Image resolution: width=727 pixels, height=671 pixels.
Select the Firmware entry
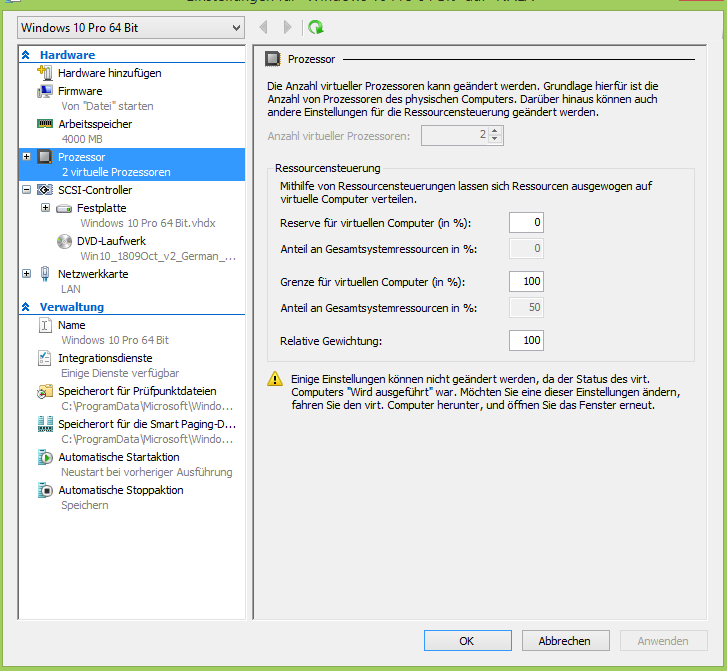click(80, 91)
